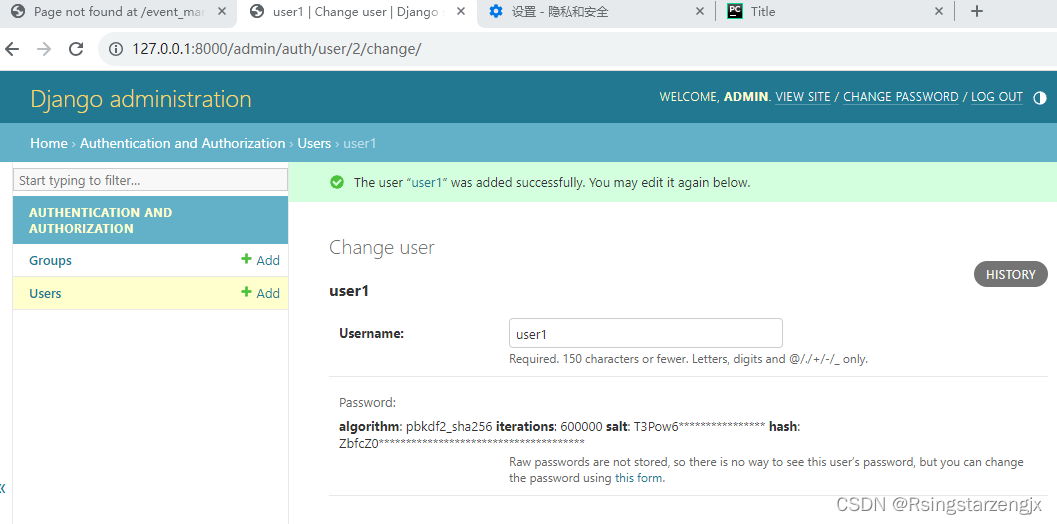Click the 'Password:' label

pos(367,403)
